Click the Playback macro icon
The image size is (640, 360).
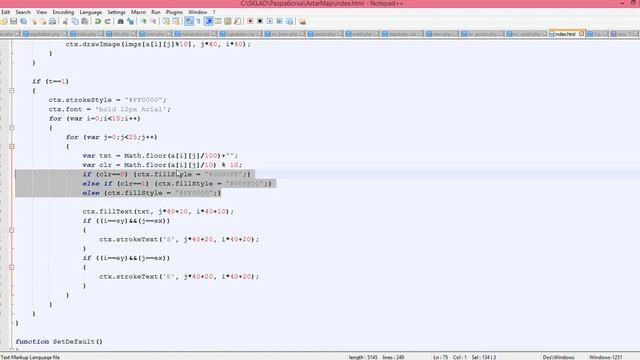coord(270,21)
